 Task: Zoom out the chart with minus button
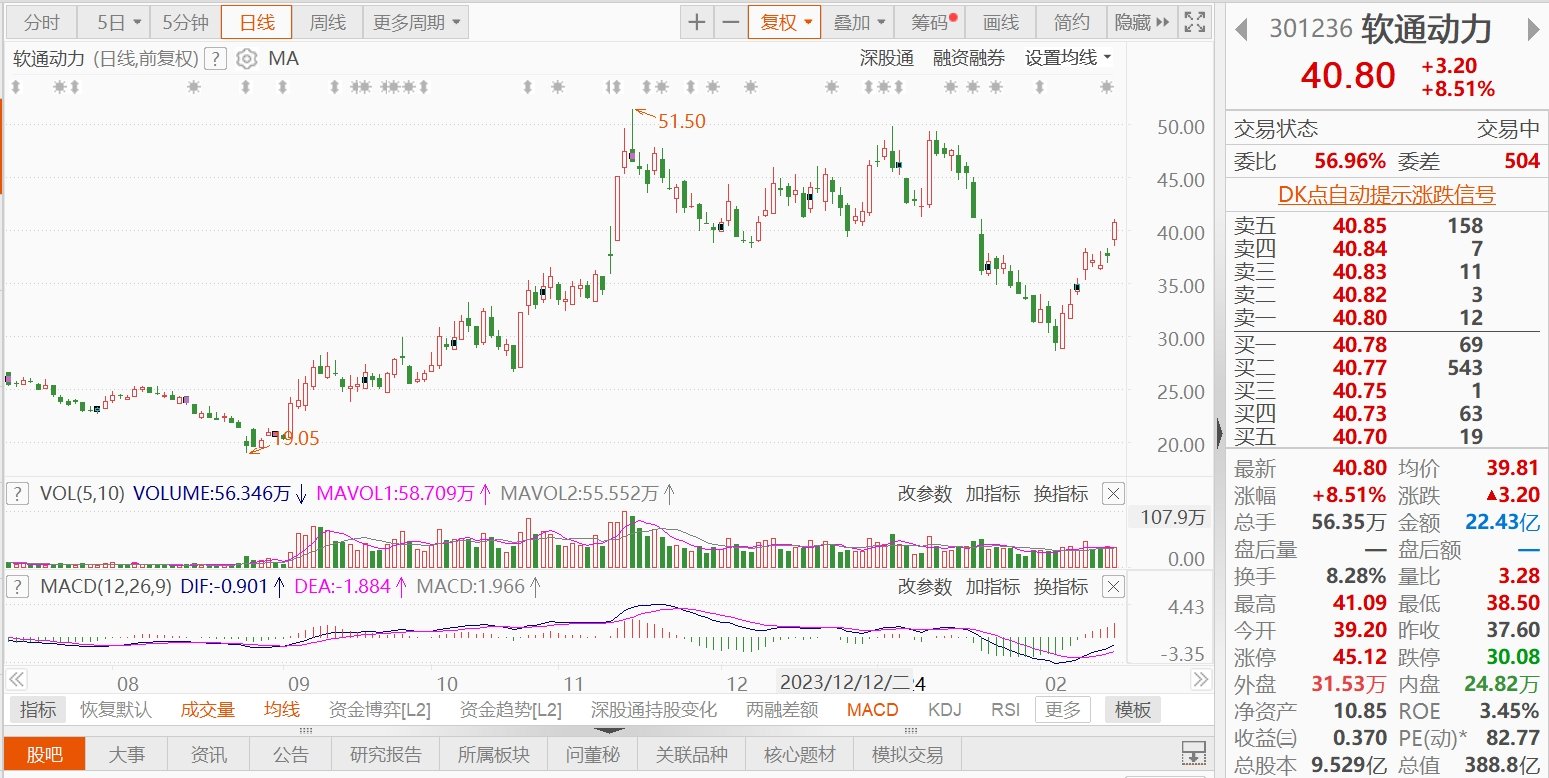(x=731, y=22)
